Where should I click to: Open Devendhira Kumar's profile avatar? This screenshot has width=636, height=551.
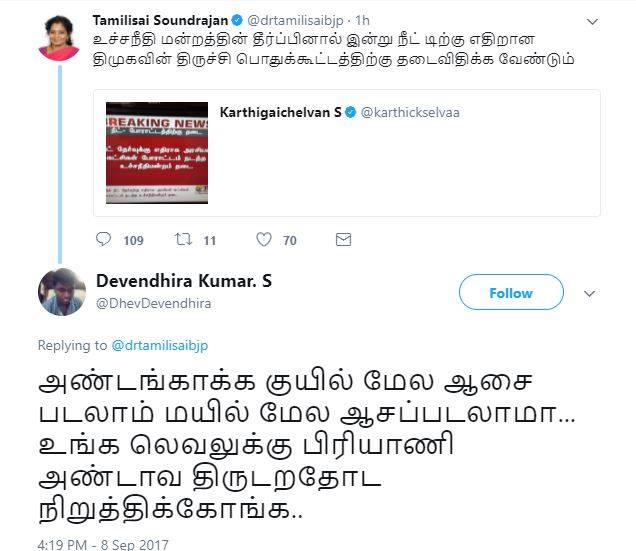click(62, 292)
